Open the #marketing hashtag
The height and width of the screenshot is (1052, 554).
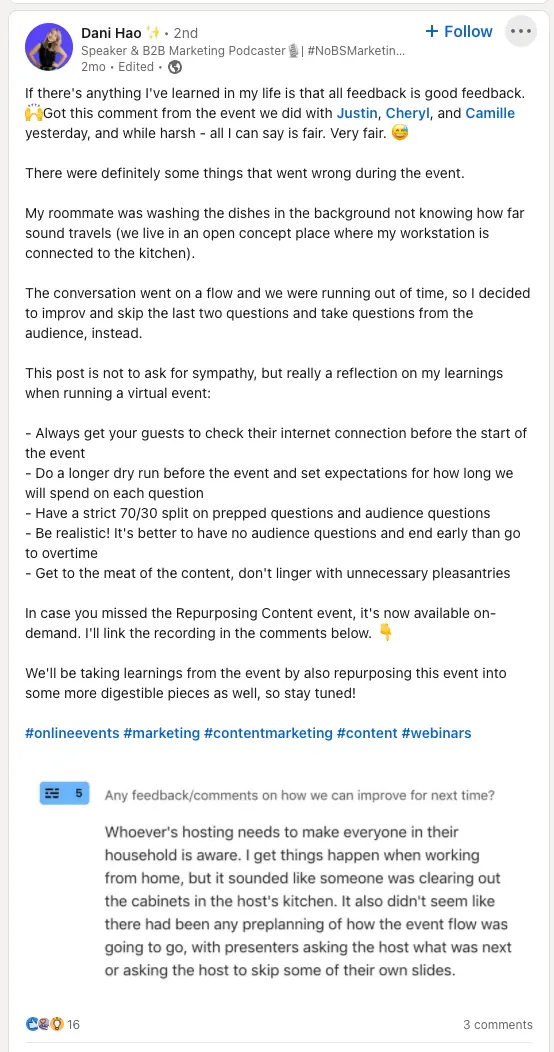click(162, 733)
